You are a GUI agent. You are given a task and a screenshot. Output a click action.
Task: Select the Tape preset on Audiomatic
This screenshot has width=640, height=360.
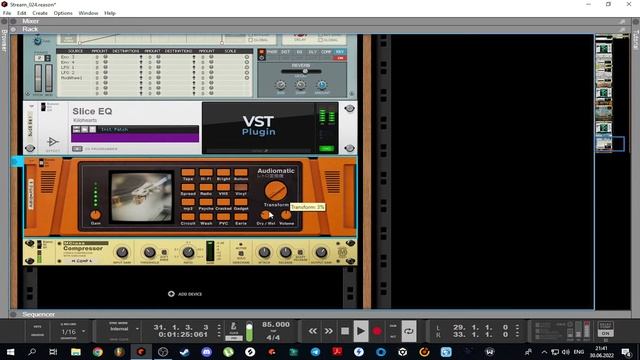(x=188, y=173)
